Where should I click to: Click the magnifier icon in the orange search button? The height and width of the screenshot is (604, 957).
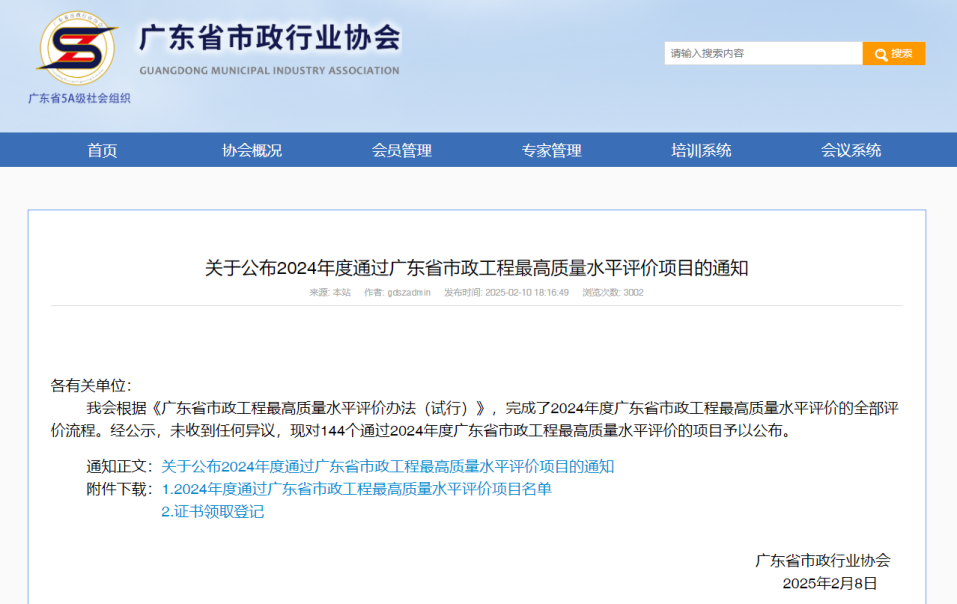[880, 54]
